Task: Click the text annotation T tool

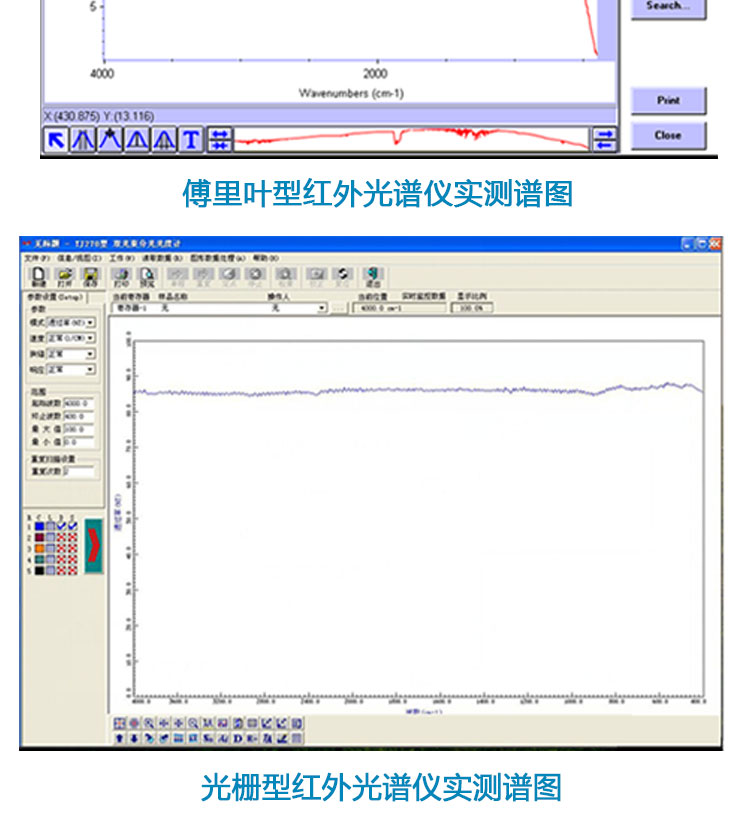Action: (190, 140)
